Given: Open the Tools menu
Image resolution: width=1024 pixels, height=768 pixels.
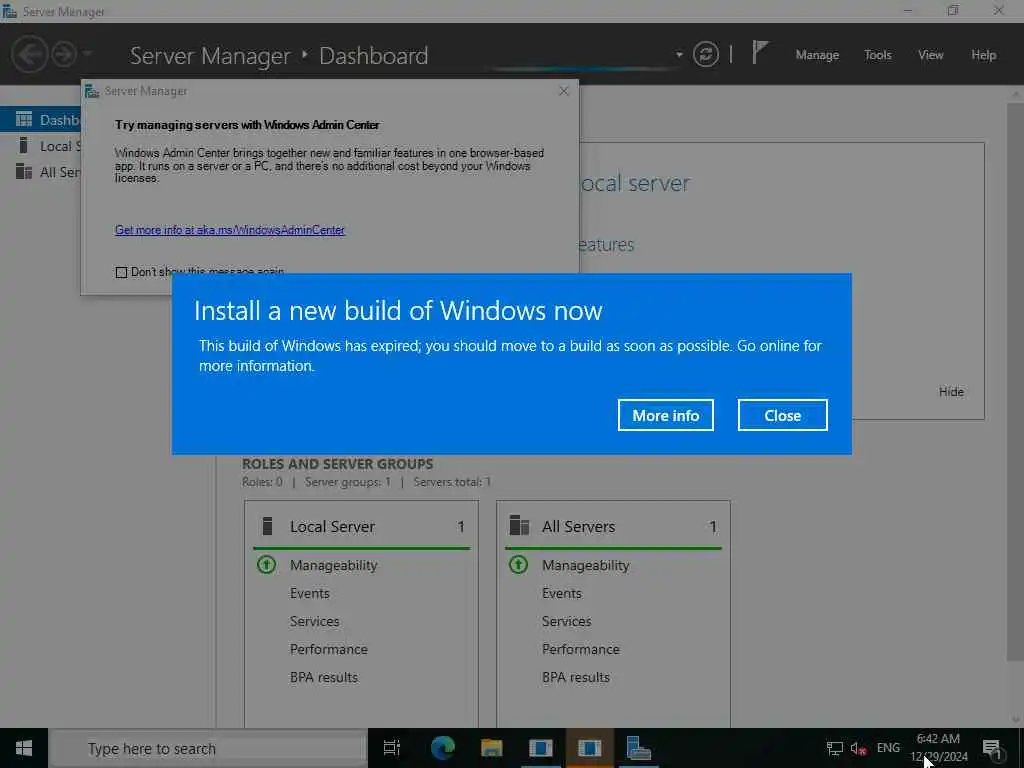Looking at the screenshot, I should click(x=877, y=55).
